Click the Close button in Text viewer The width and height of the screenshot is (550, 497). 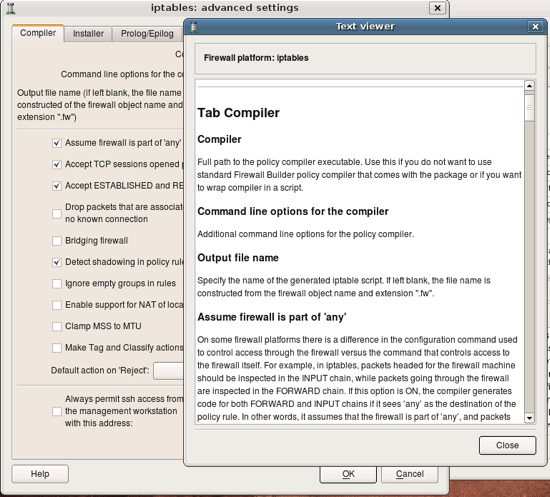click(507, 445)
